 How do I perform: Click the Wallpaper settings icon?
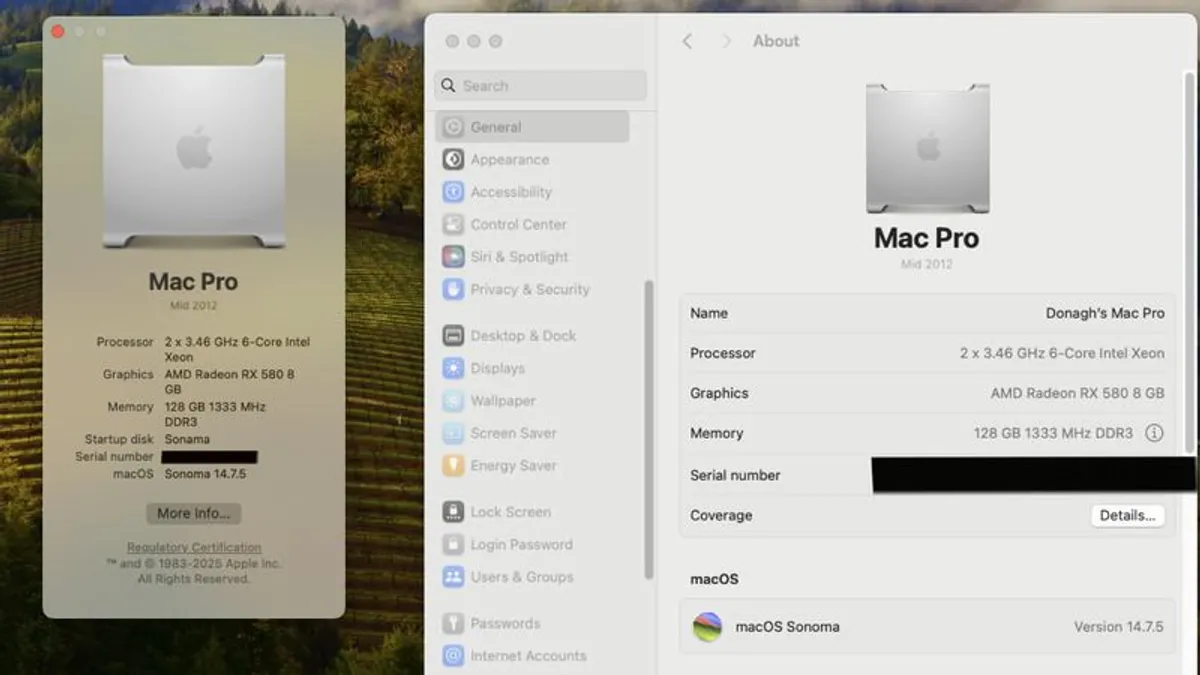(453, 401)
